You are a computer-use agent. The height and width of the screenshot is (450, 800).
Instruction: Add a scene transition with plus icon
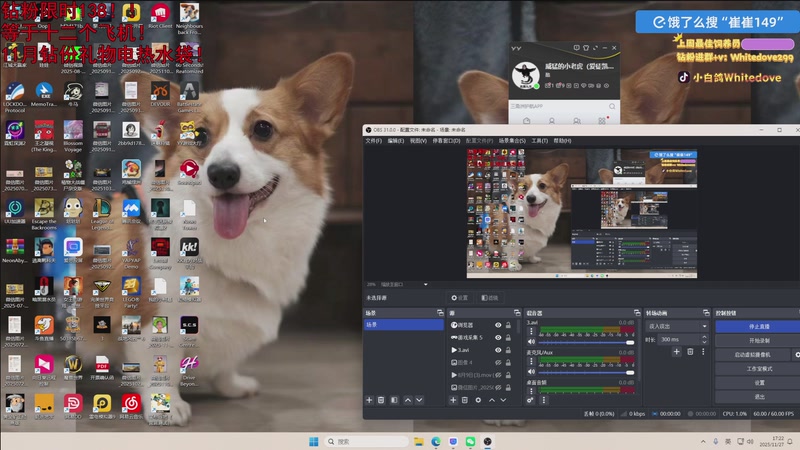[x=677, y=352]
